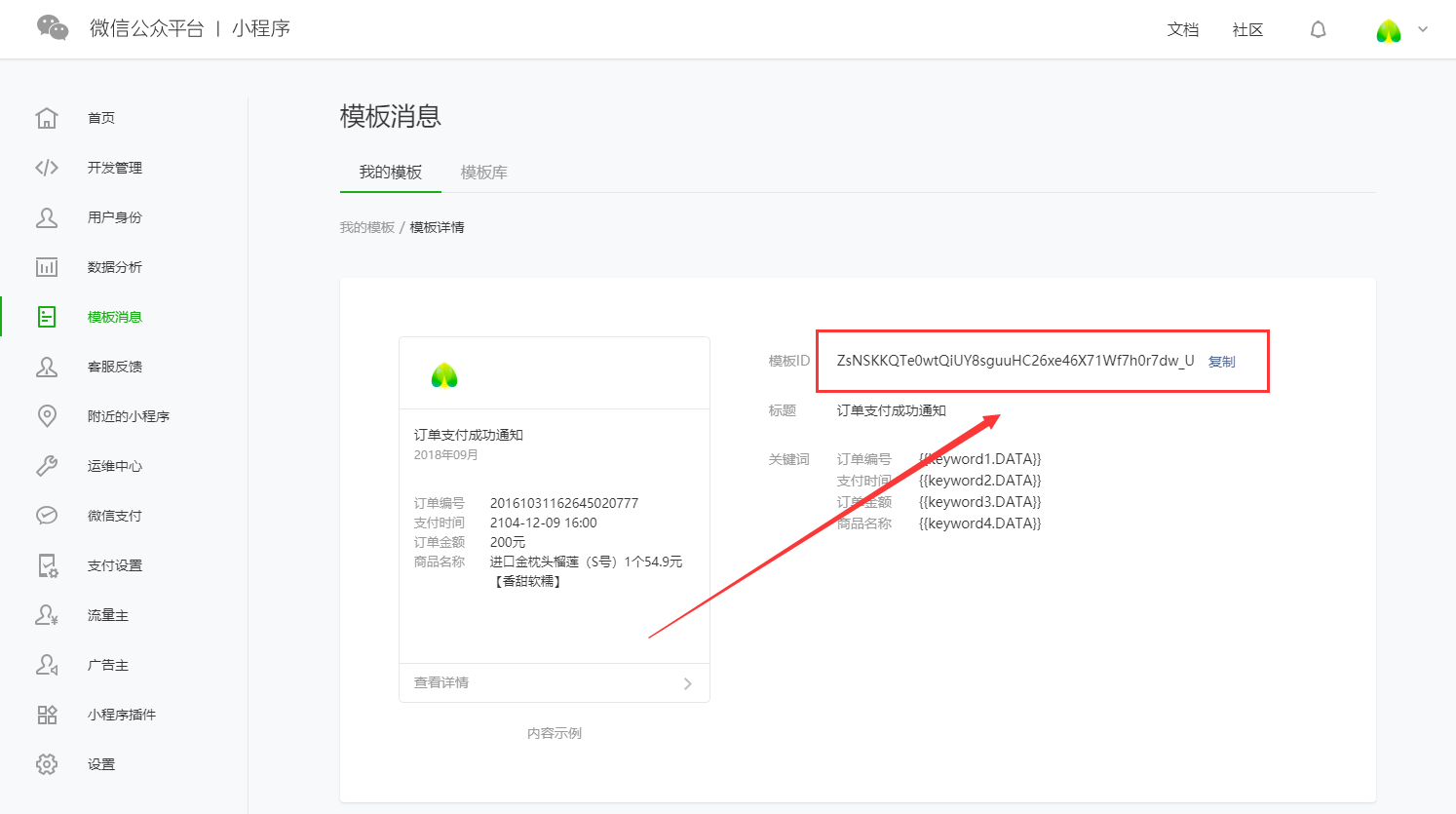Expand the account avatar dropdown arrow

tap(1423, 29)
